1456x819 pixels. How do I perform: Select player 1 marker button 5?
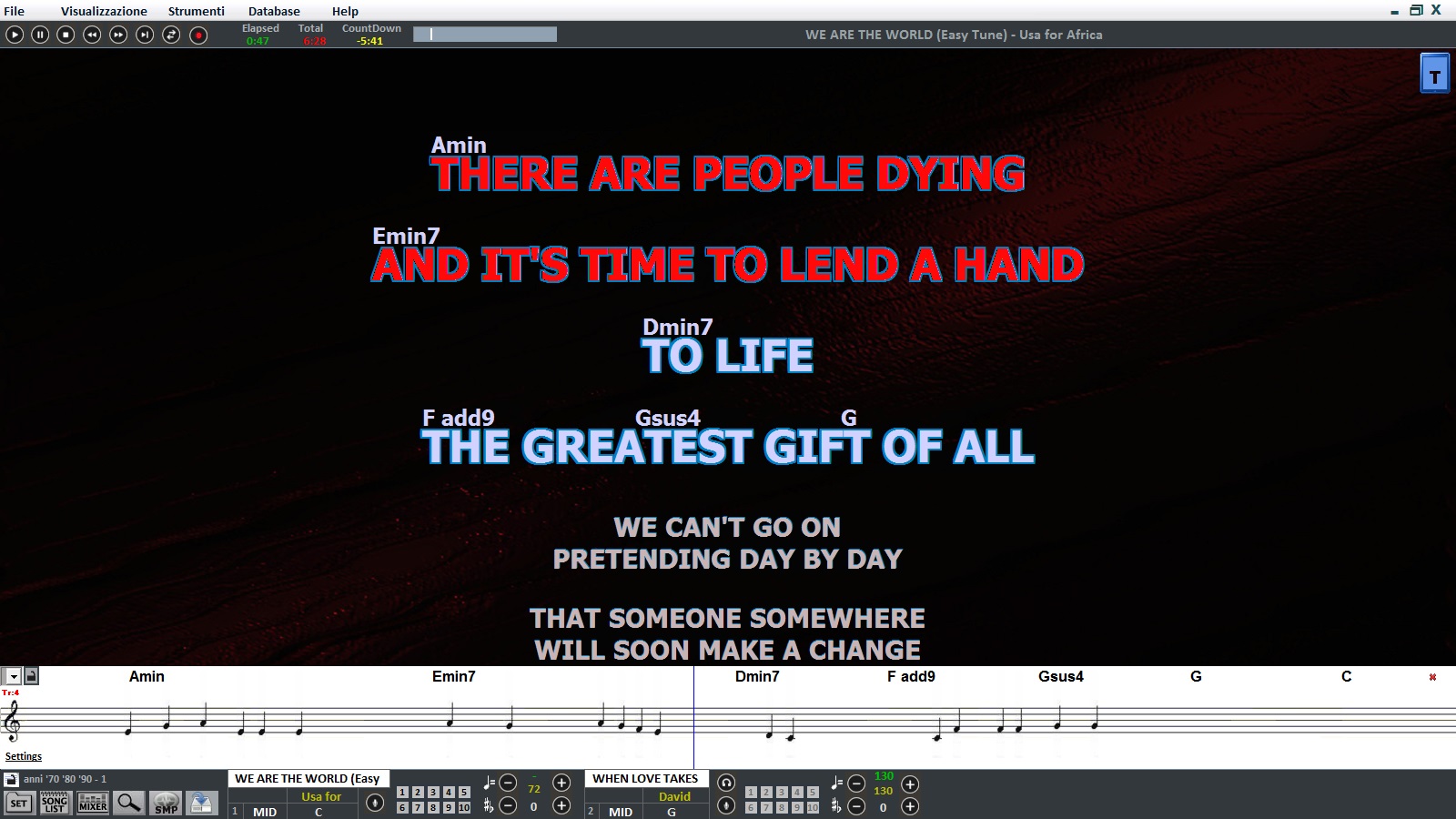click(464, 793)
